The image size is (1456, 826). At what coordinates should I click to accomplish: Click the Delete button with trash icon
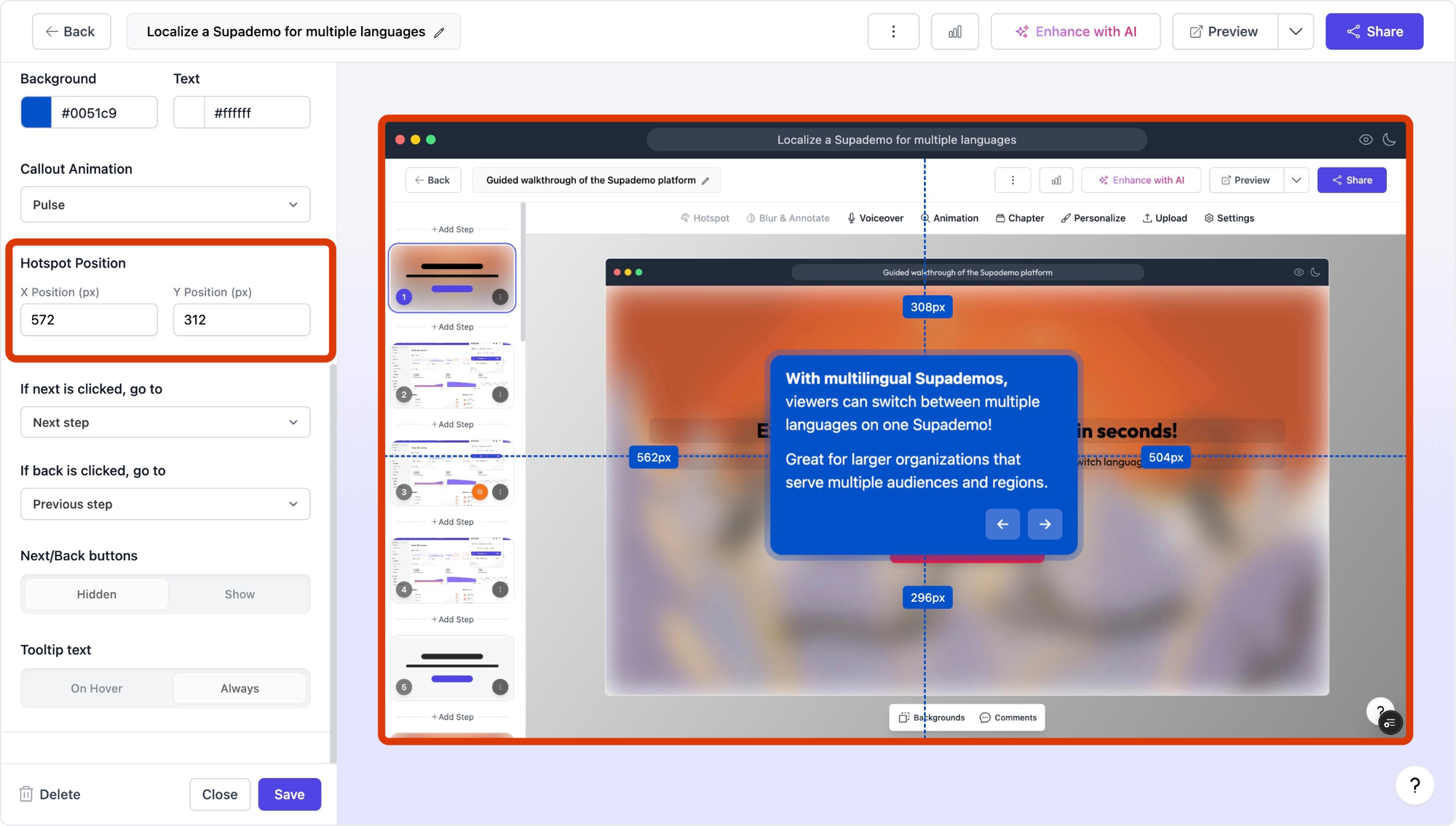50,794
